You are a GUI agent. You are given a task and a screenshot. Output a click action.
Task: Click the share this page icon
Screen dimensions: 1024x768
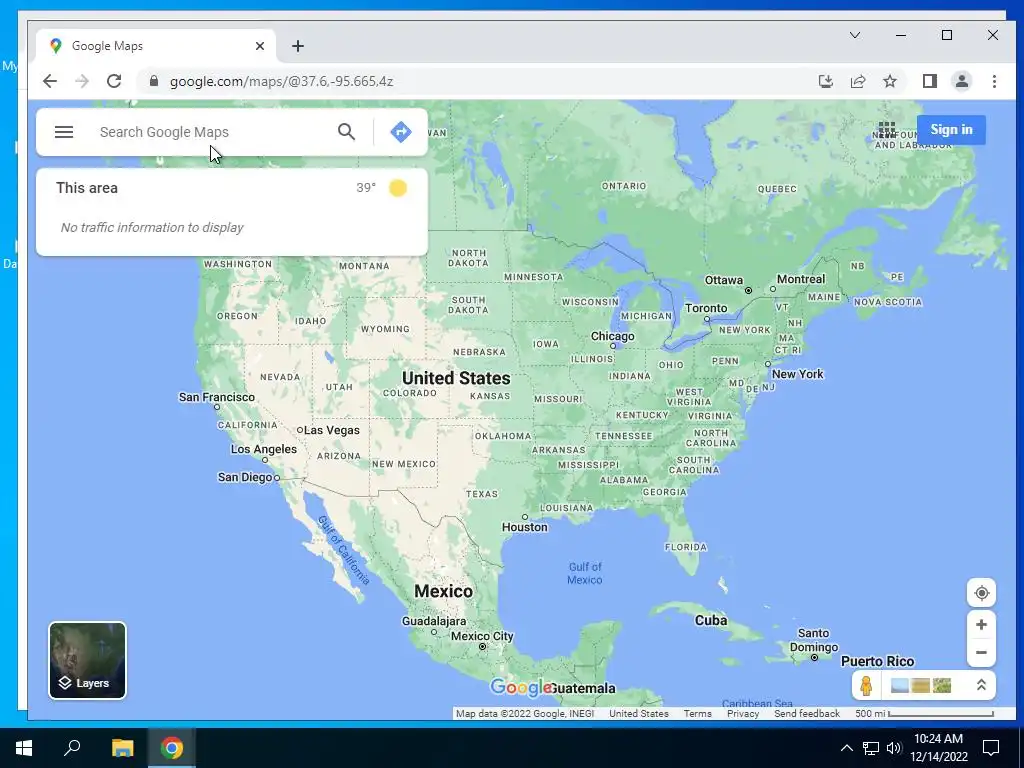click(x=857, y=81)
